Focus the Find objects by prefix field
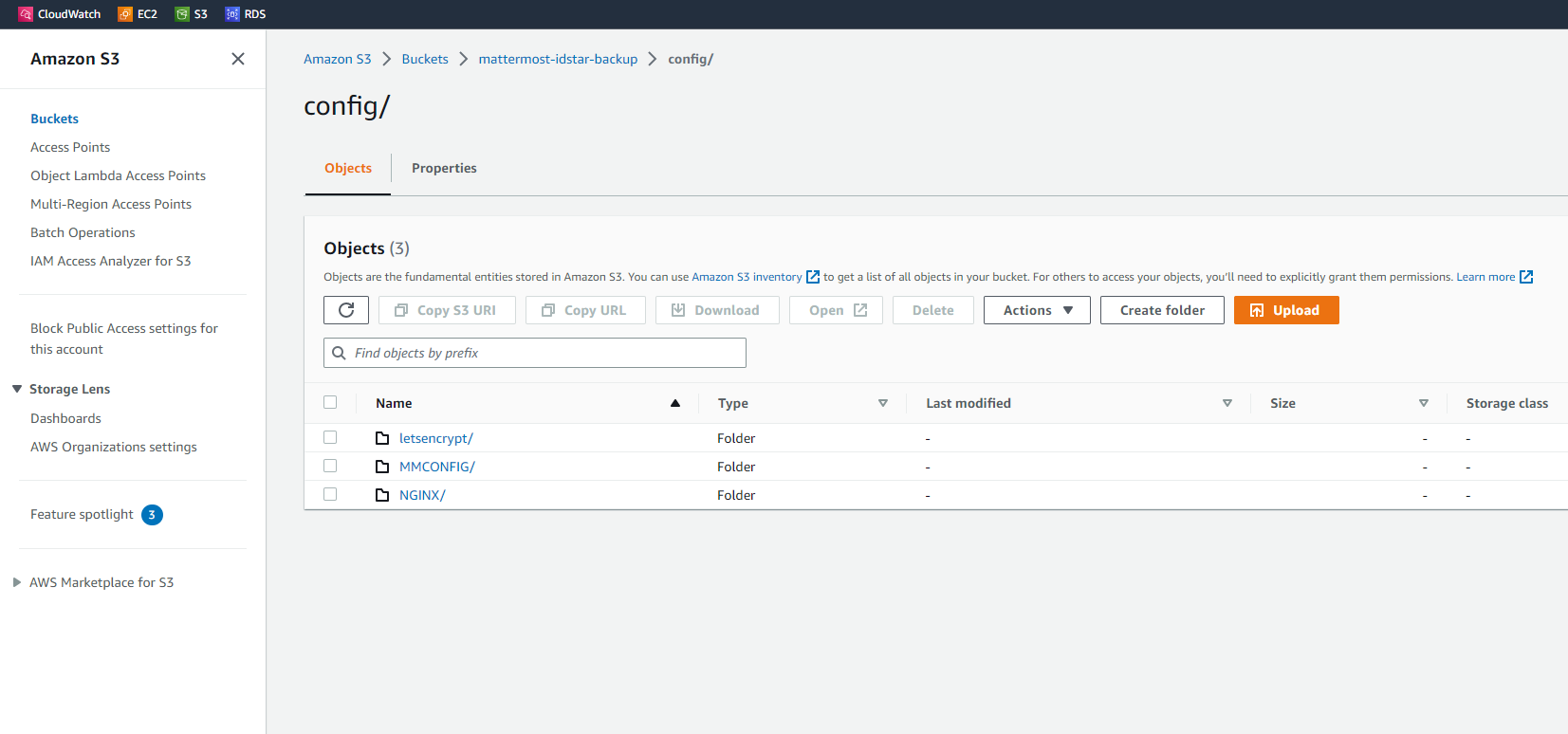 535,353
